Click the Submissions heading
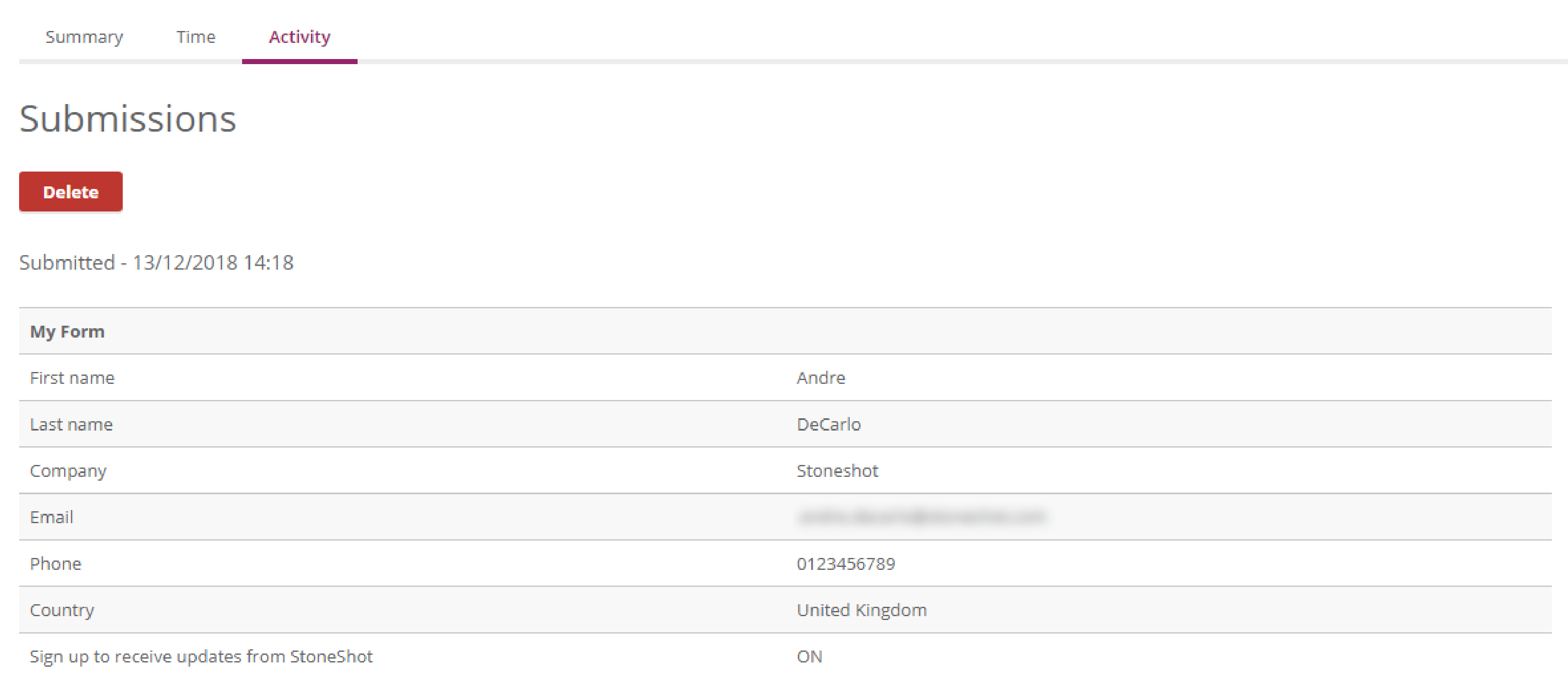Screen dimensions: 1568x693 (128, 118)
